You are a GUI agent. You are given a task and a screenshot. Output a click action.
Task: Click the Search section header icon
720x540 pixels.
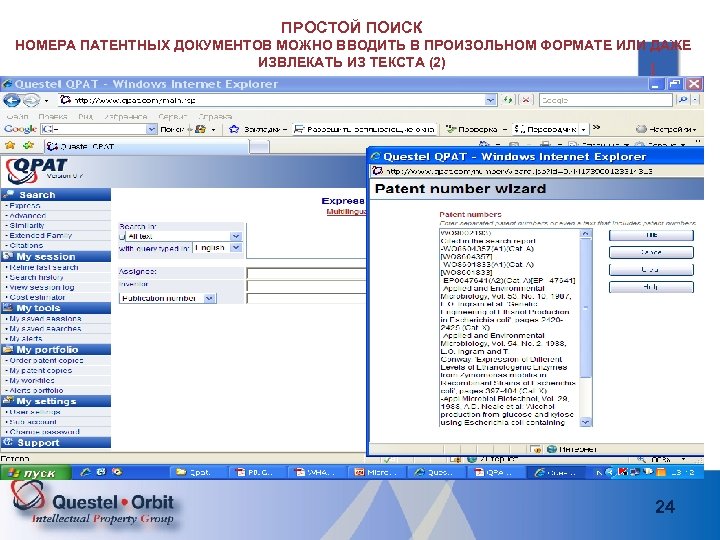coord(8,194)
